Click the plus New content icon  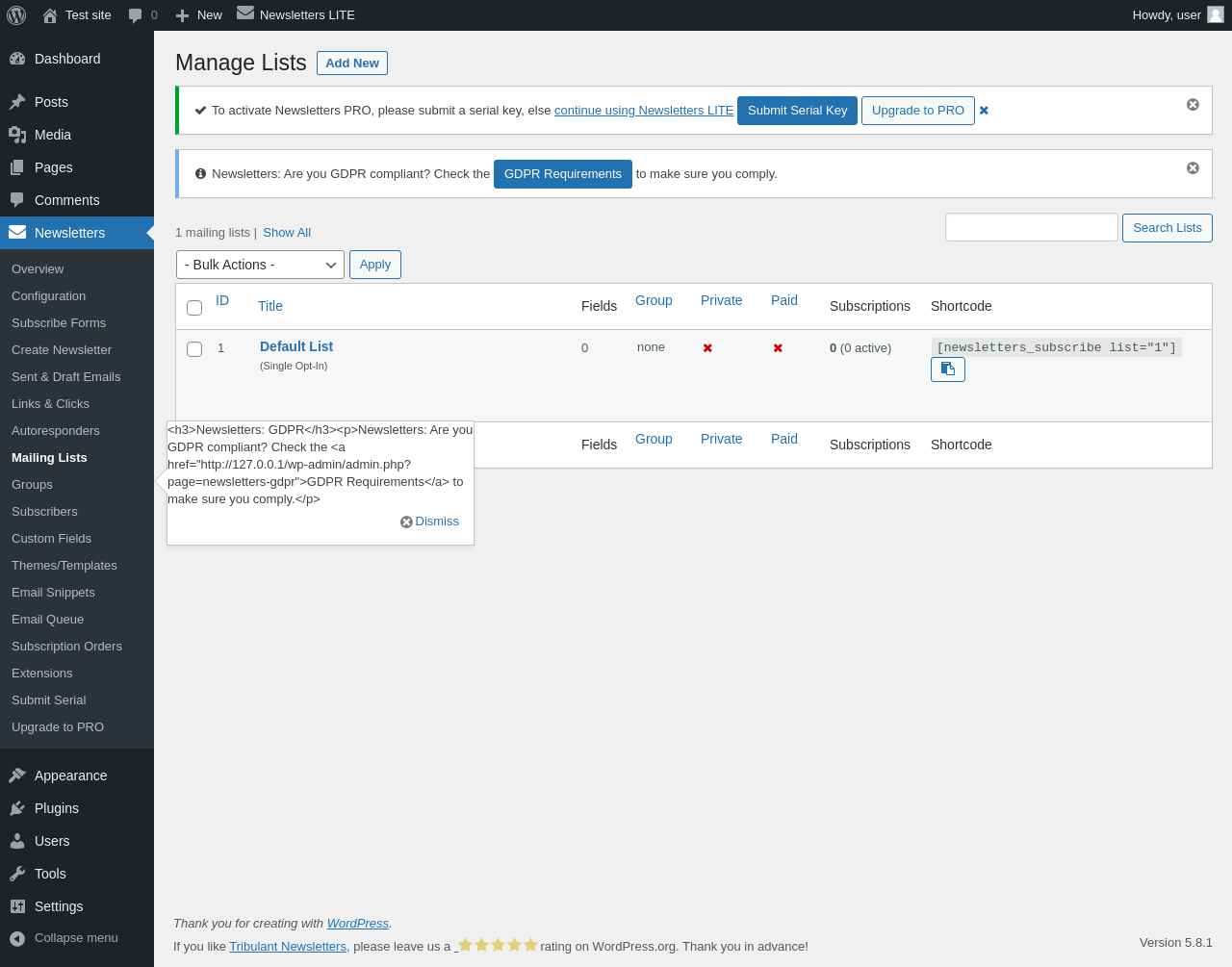(182, 15)
